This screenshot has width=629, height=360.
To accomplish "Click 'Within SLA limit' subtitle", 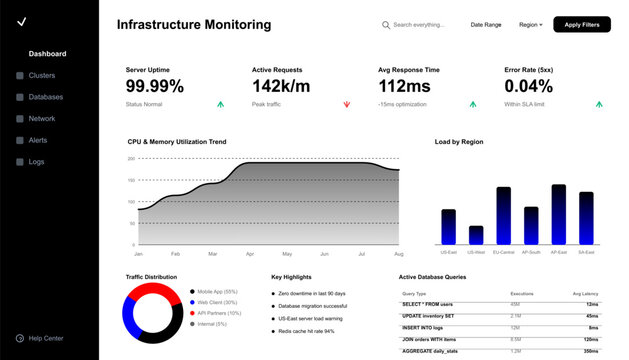I will pos(524,104).
